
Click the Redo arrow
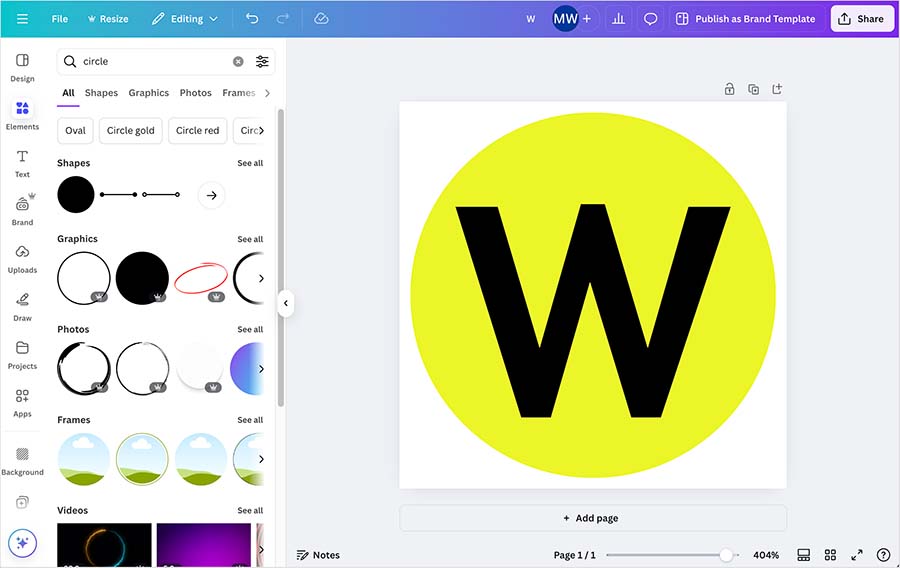tap(282, 18)
